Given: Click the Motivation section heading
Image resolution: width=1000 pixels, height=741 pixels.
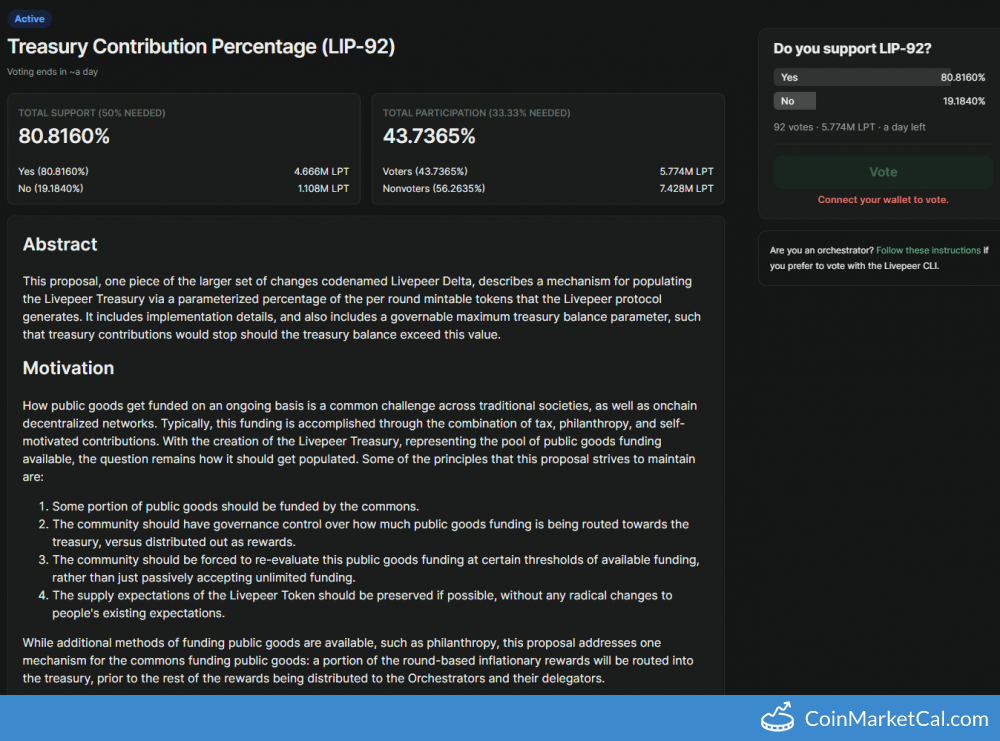Looking at the screenshot, I should [68, 368].
